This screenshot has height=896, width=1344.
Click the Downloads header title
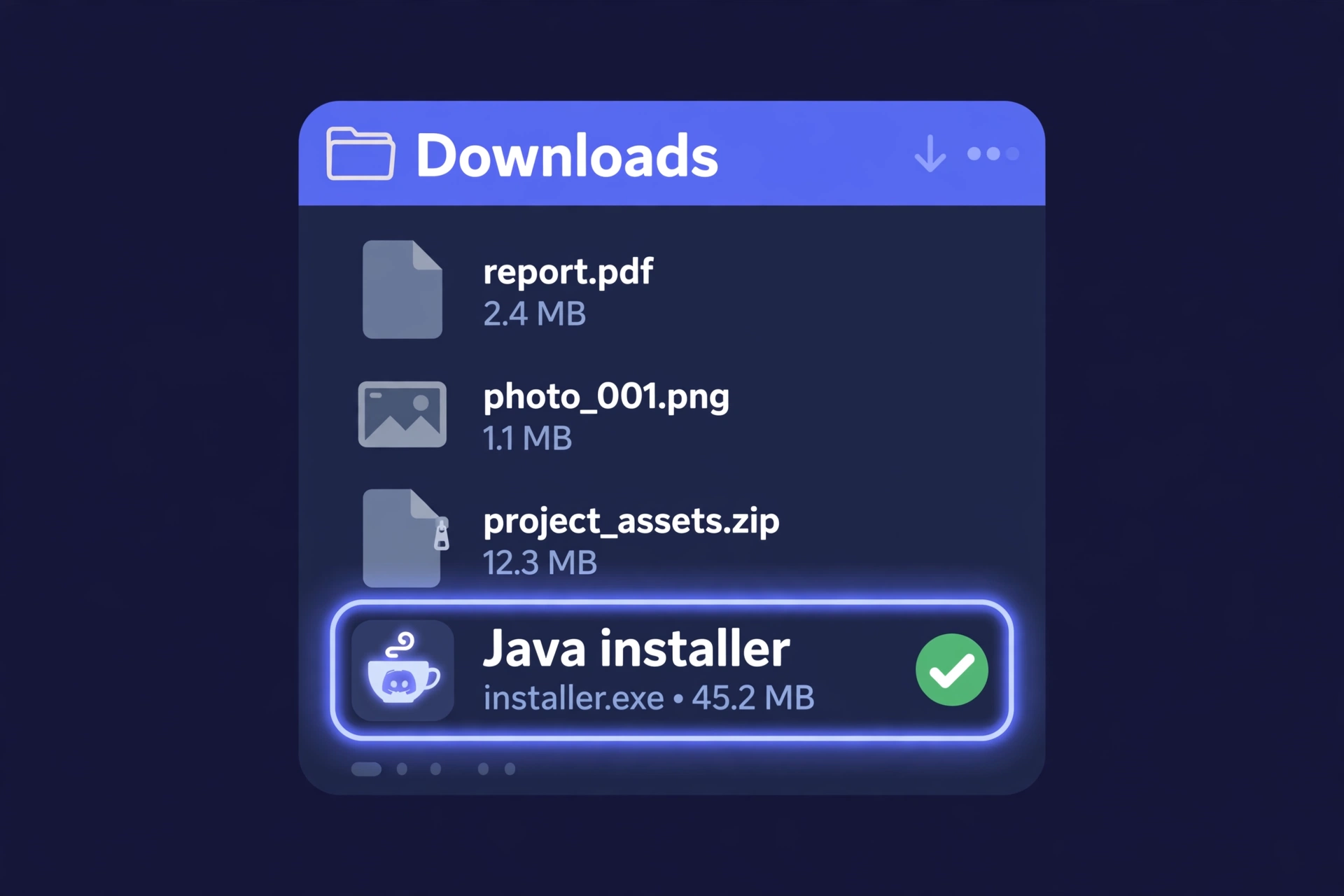click(x=567, y=155)
